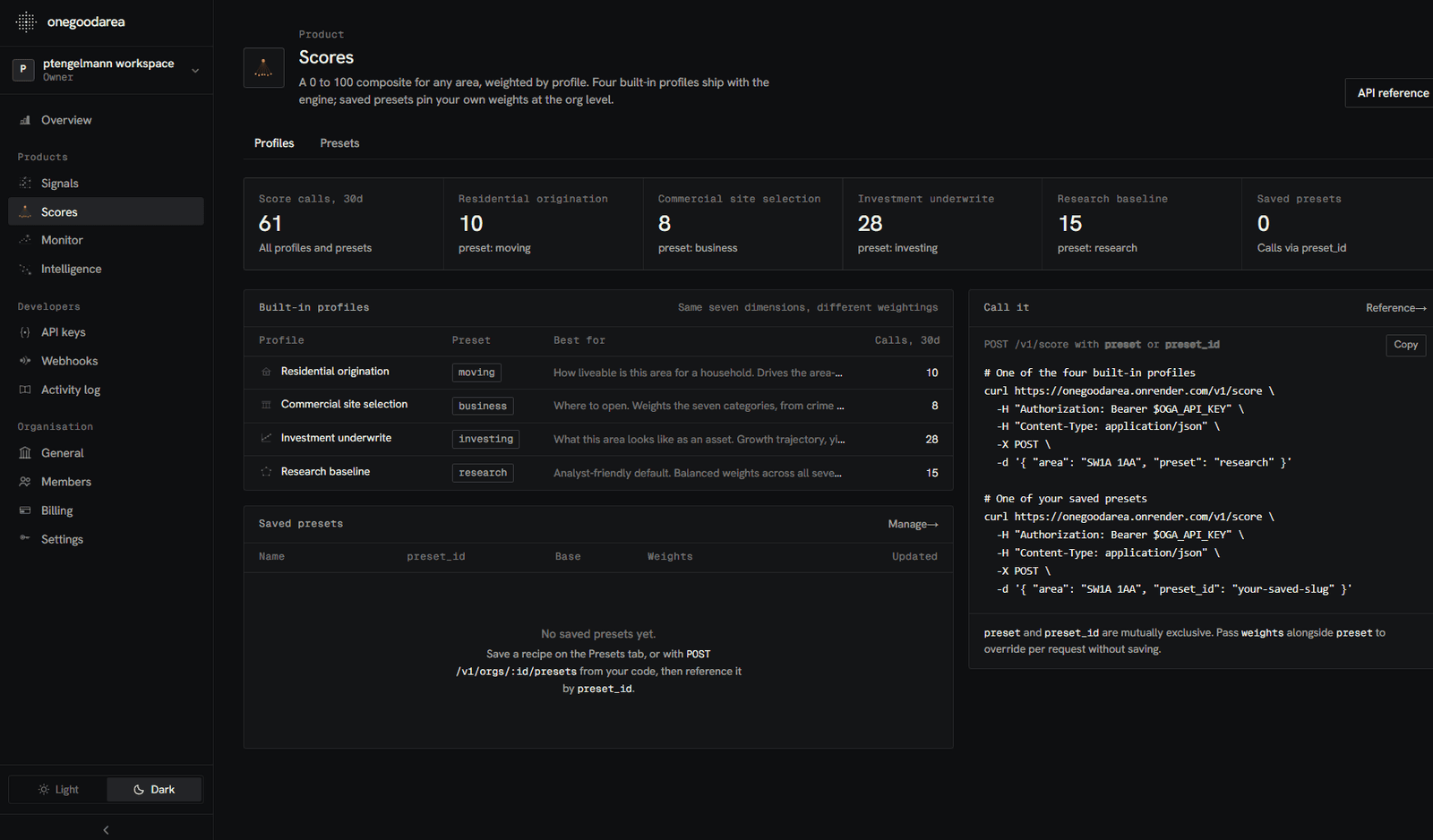The height and width of the screenshot is (840, 1433).
Task: Copy the curl code snippet
Action: tap(1405, 345)
